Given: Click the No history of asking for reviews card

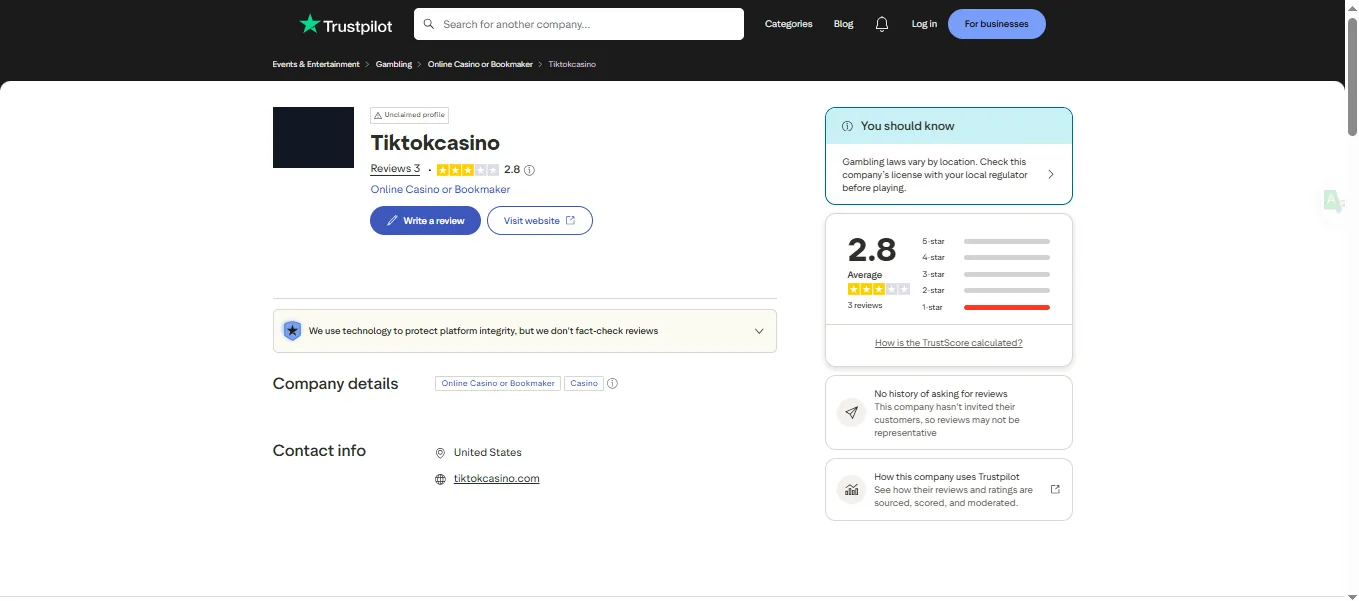Looking at the screenshot, I should [948, 412].
